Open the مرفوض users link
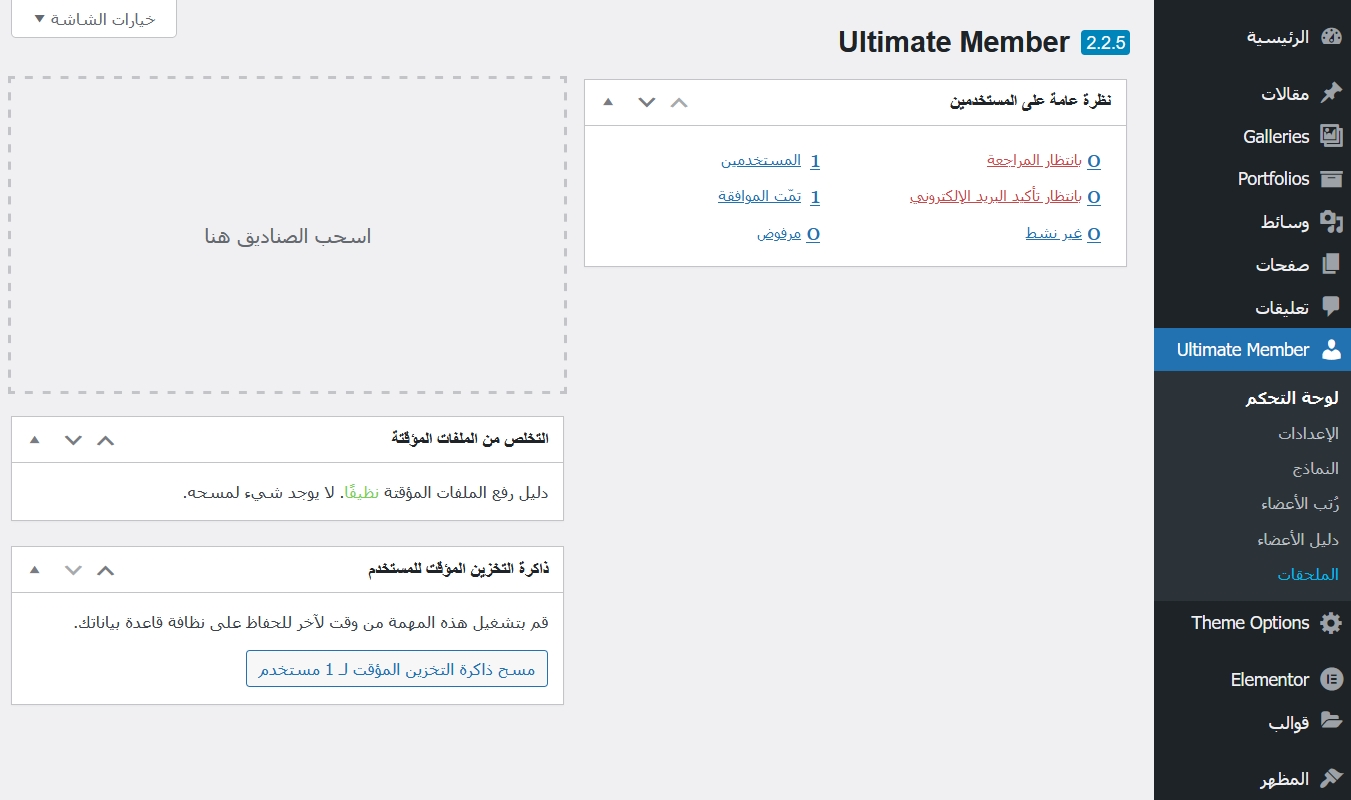The width and height of the screenshot is (1351, 800). coord(779,234)
